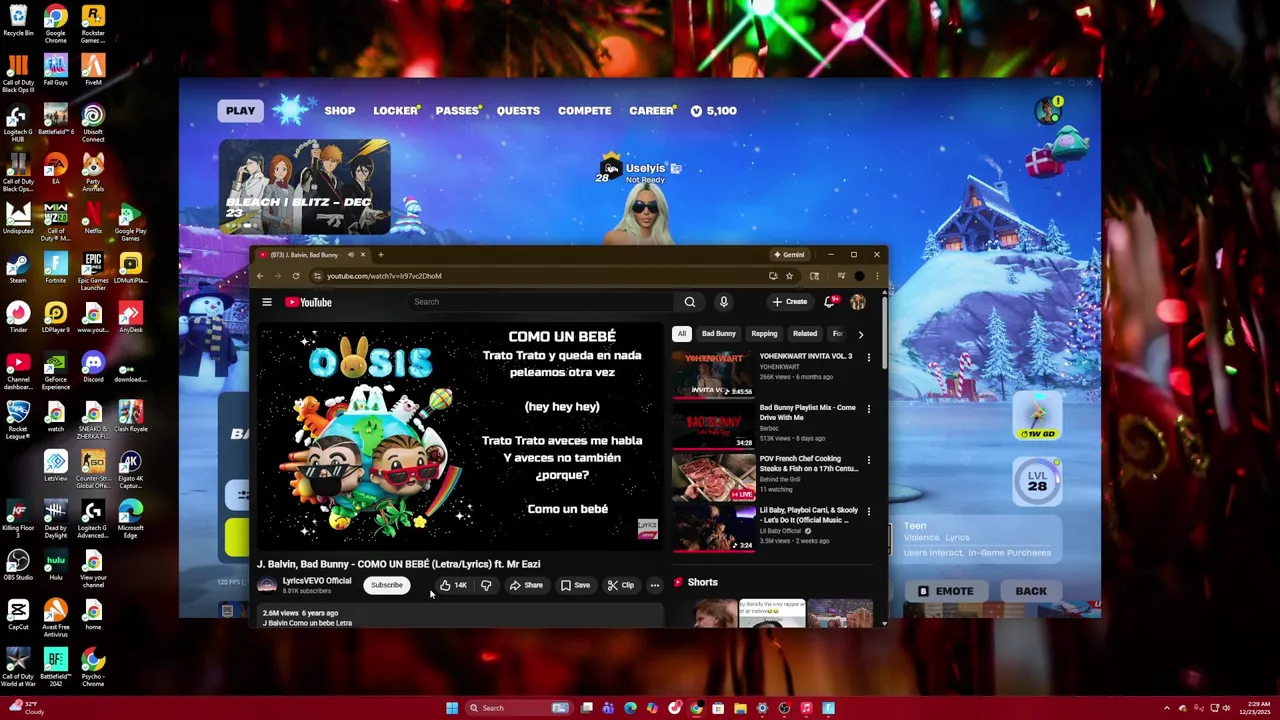Open the YouTube account avatar menu
1280x720 pixels.
click(858, 302)
